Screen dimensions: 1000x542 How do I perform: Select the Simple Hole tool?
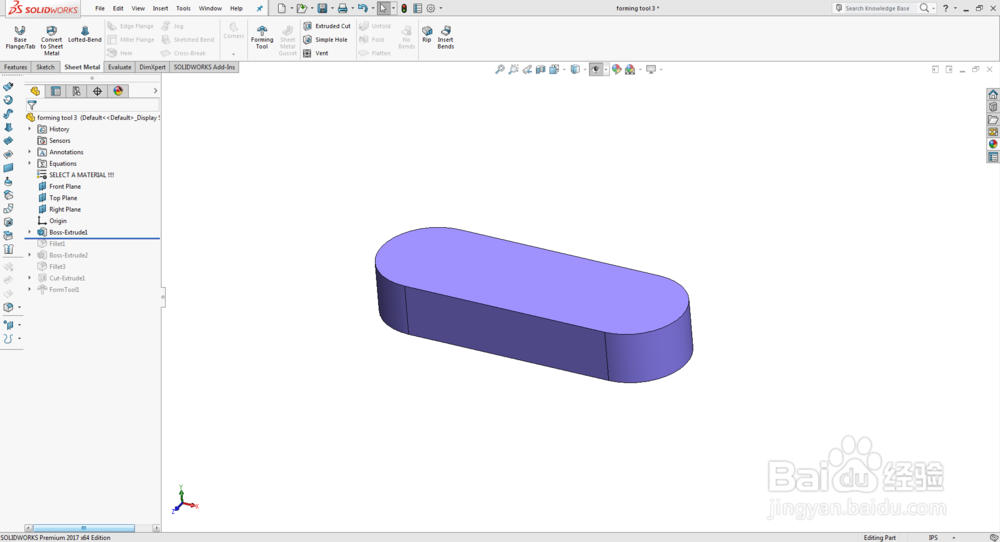pyautogui.click(x=325, y=40)
